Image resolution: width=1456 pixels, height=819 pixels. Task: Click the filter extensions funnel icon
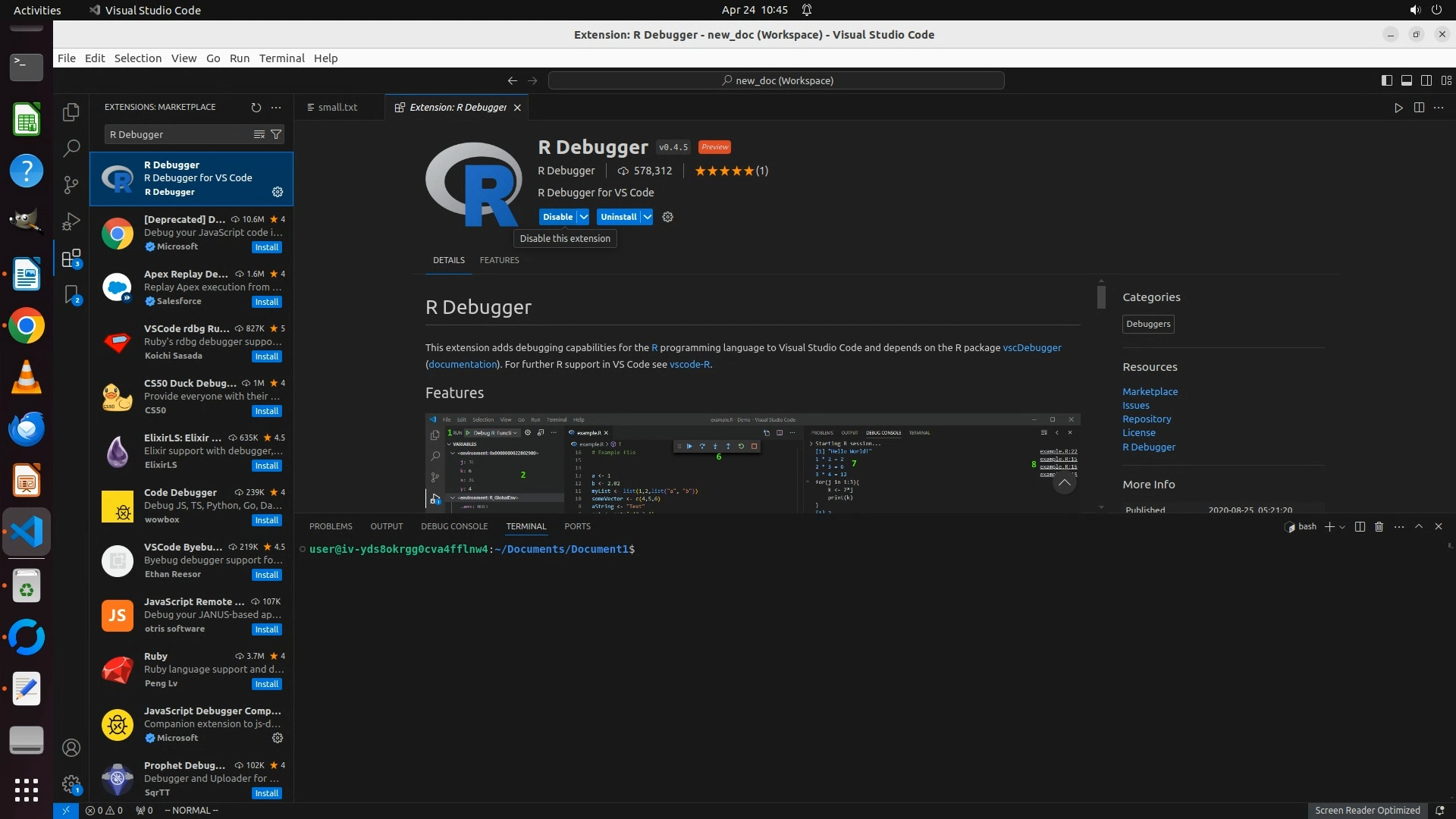click(276, 134)
